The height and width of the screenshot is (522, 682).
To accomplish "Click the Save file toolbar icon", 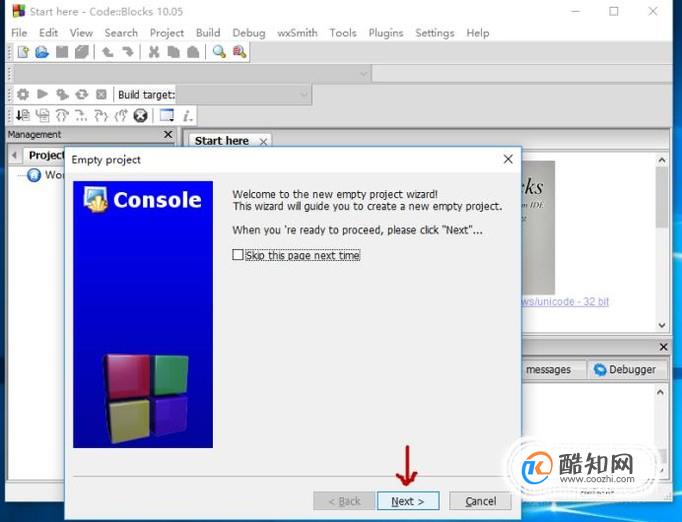I will click(62, 52).
